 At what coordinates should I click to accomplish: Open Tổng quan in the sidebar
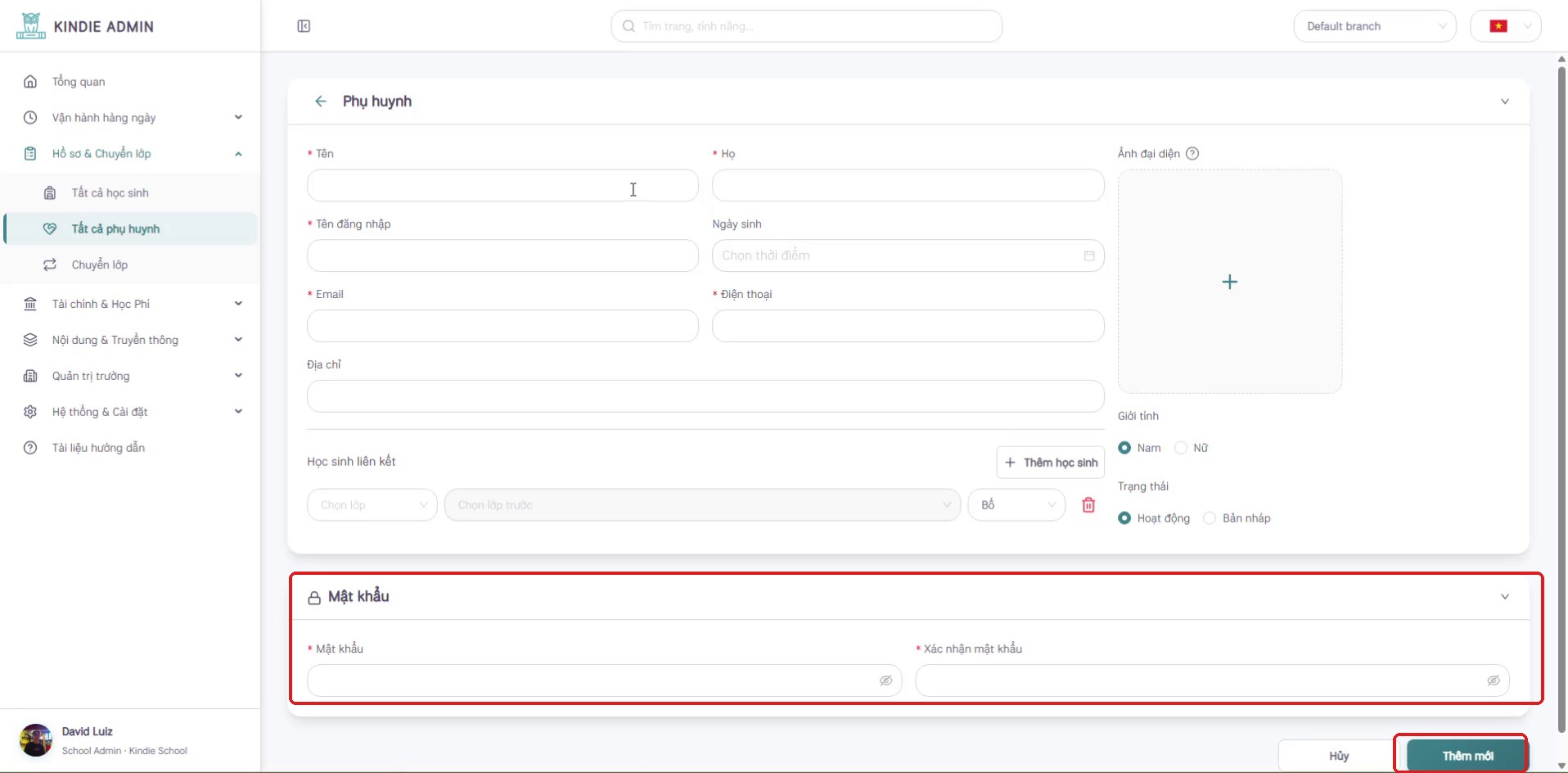point(131,82)
